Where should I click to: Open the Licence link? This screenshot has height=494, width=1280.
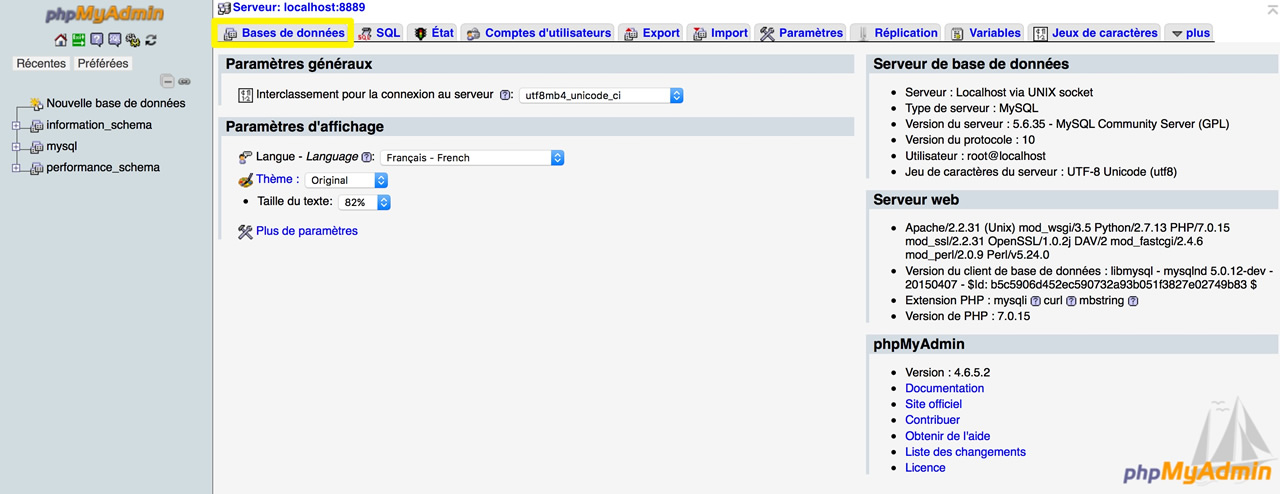[x=925, y=468]
